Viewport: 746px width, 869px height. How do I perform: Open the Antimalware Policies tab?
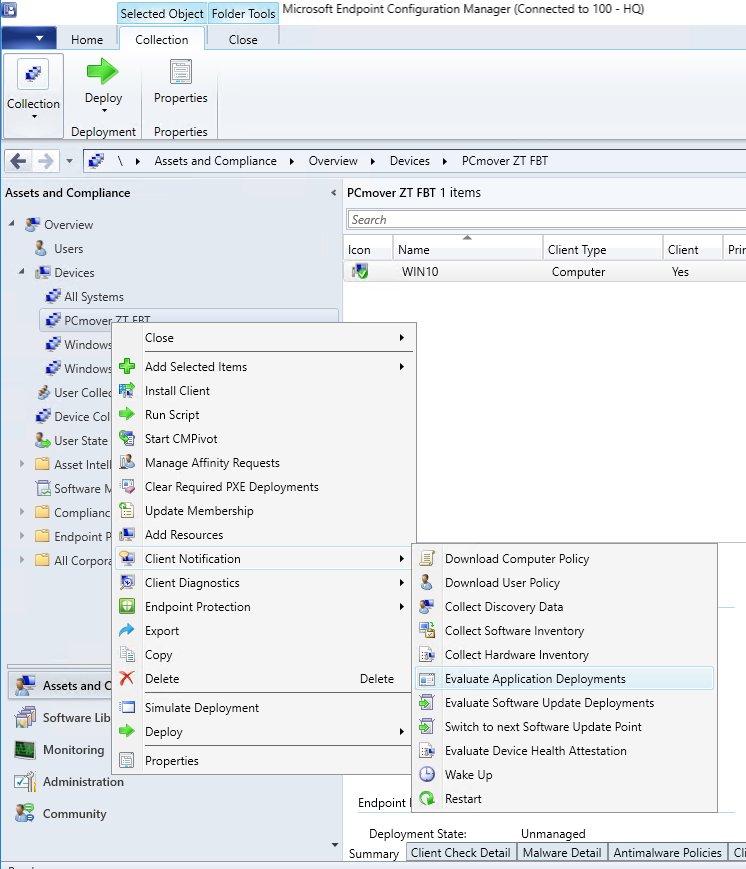coord(667,852)
